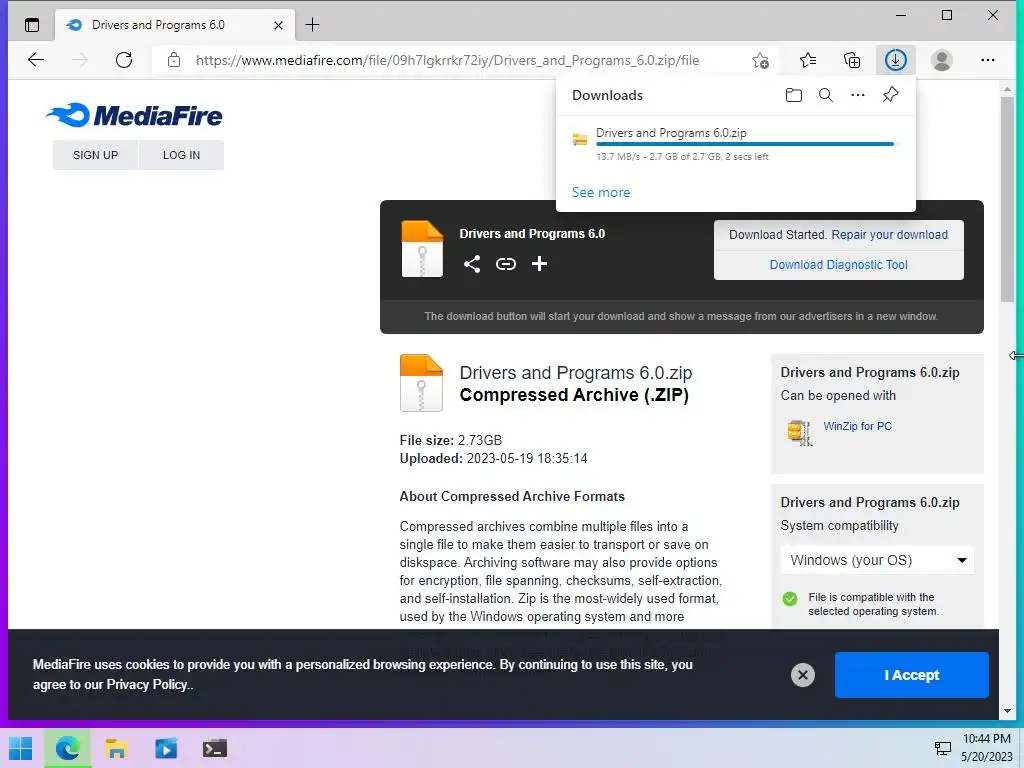Click the scrollbar down arrow
1024x768 pixels.
[1007, 711]
